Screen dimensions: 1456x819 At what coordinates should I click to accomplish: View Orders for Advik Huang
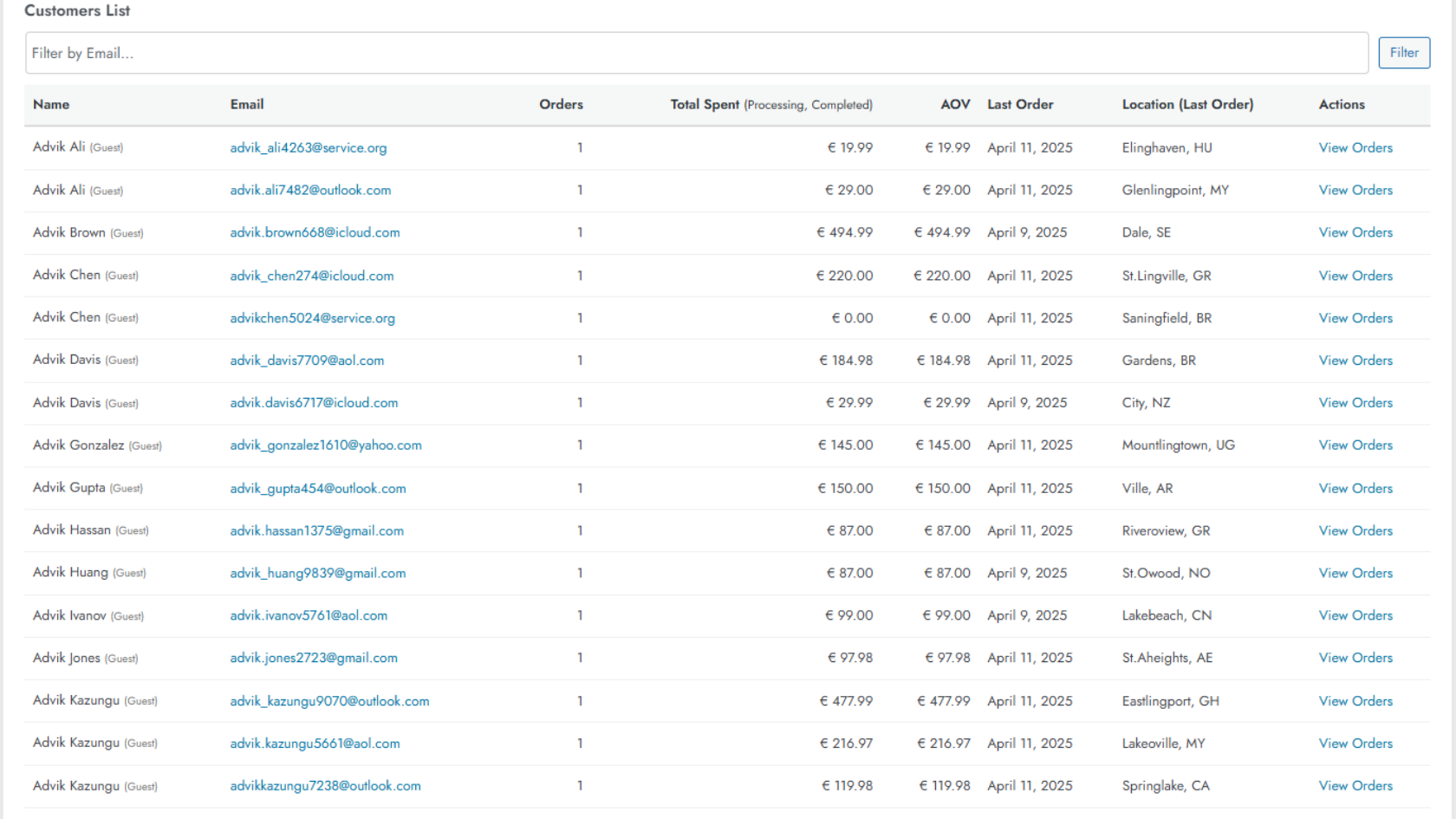(1355, 574)
